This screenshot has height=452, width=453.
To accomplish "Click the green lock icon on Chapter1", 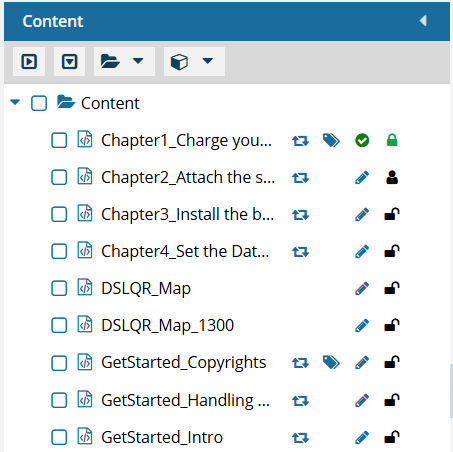I will point(392,140).
